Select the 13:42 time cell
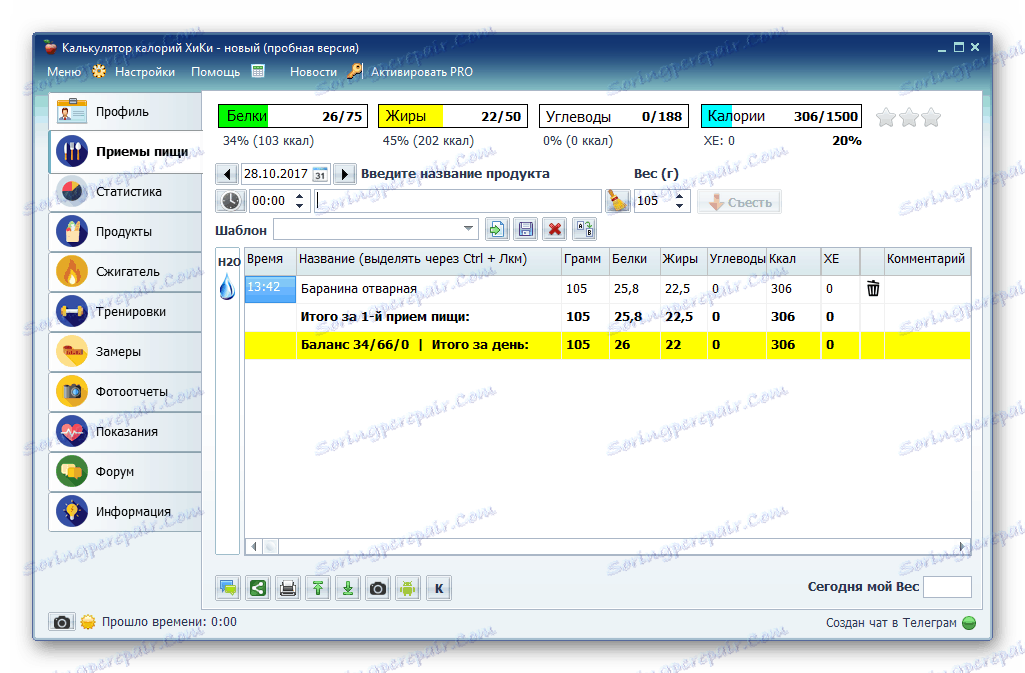 coord(270,289)
